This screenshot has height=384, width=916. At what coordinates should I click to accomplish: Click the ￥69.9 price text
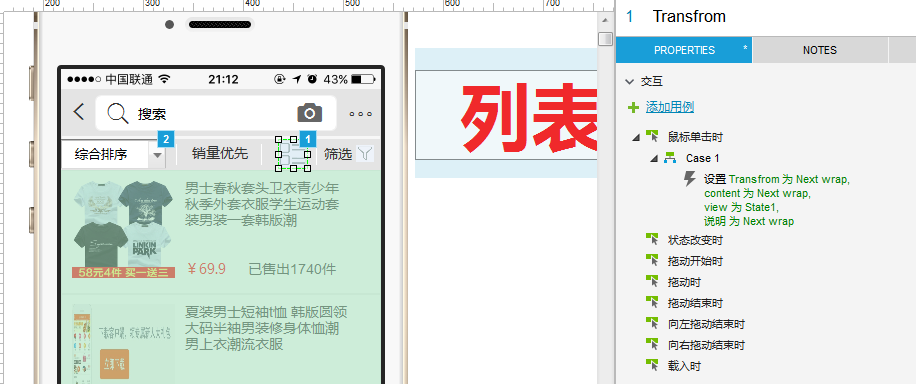point(206,269)
